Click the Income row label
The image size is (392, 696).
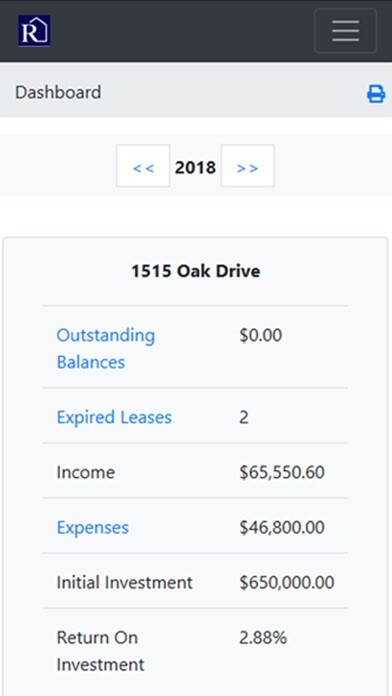click(86, 472)
